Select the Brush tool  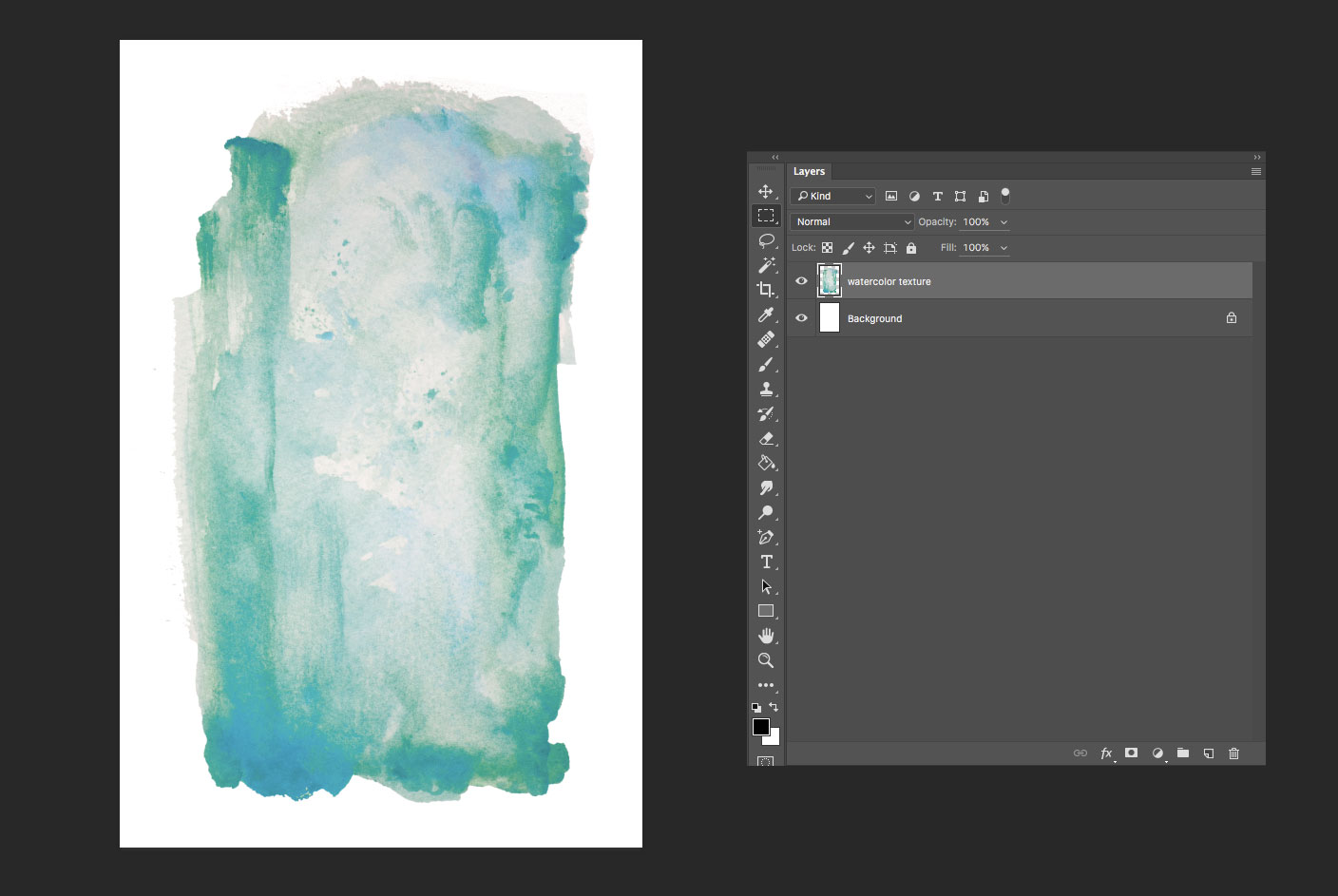point(767,364)
